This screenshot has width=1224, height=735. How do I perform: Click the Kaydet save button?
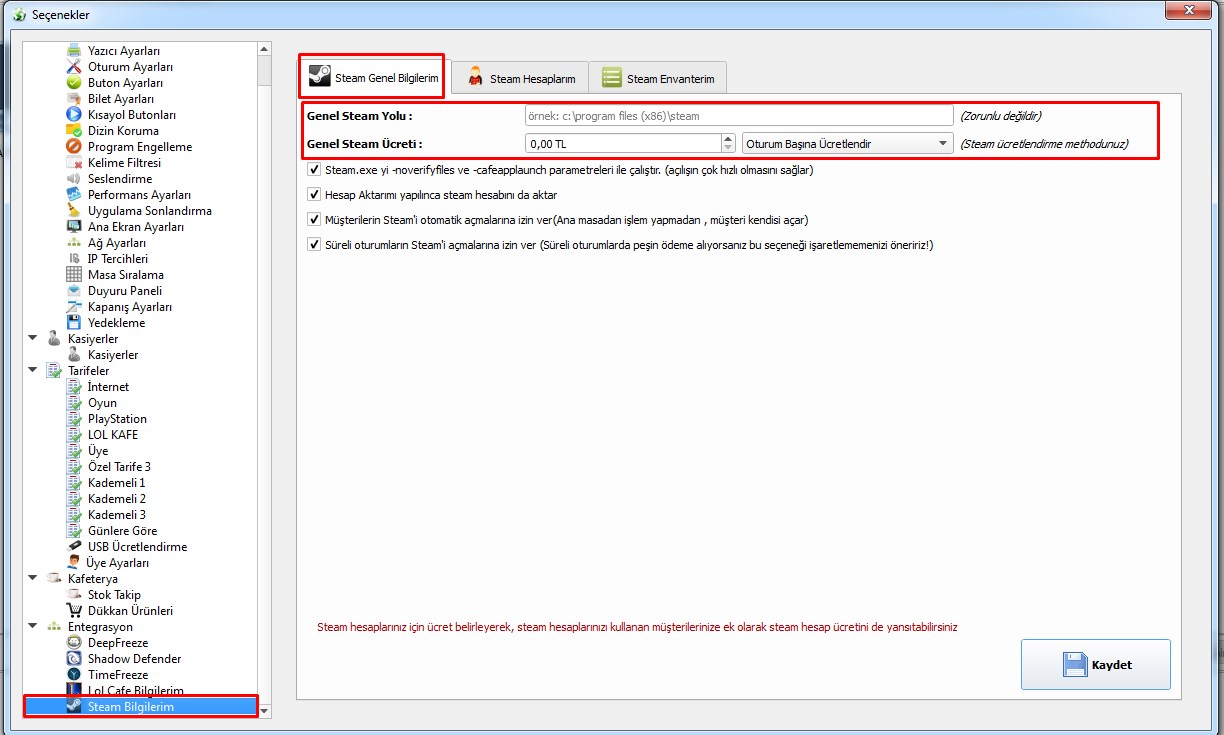click(x=1096, y=664)
